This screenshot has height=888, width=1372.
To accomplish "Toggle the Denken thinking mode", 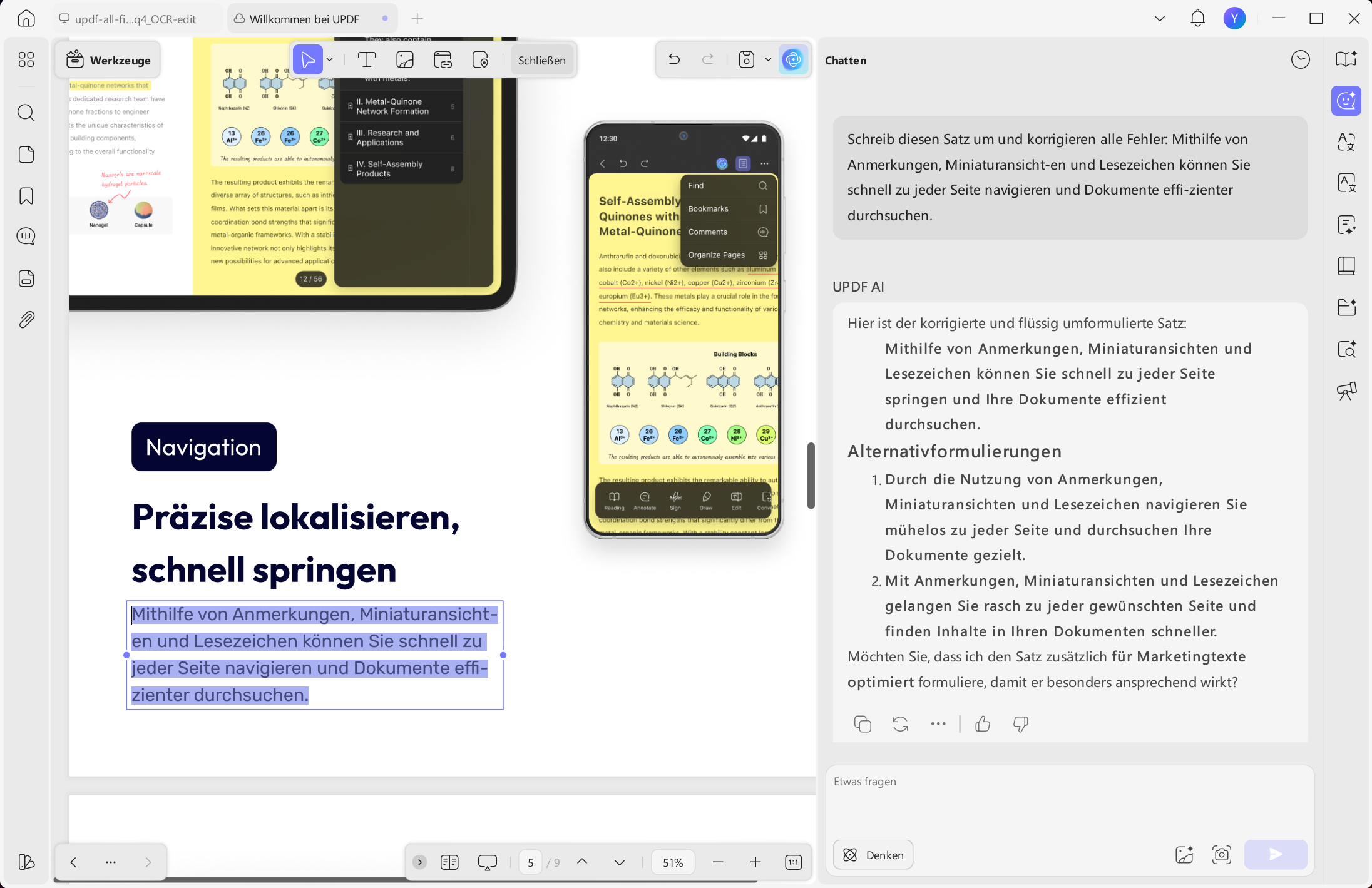I will tap(873, 855).
